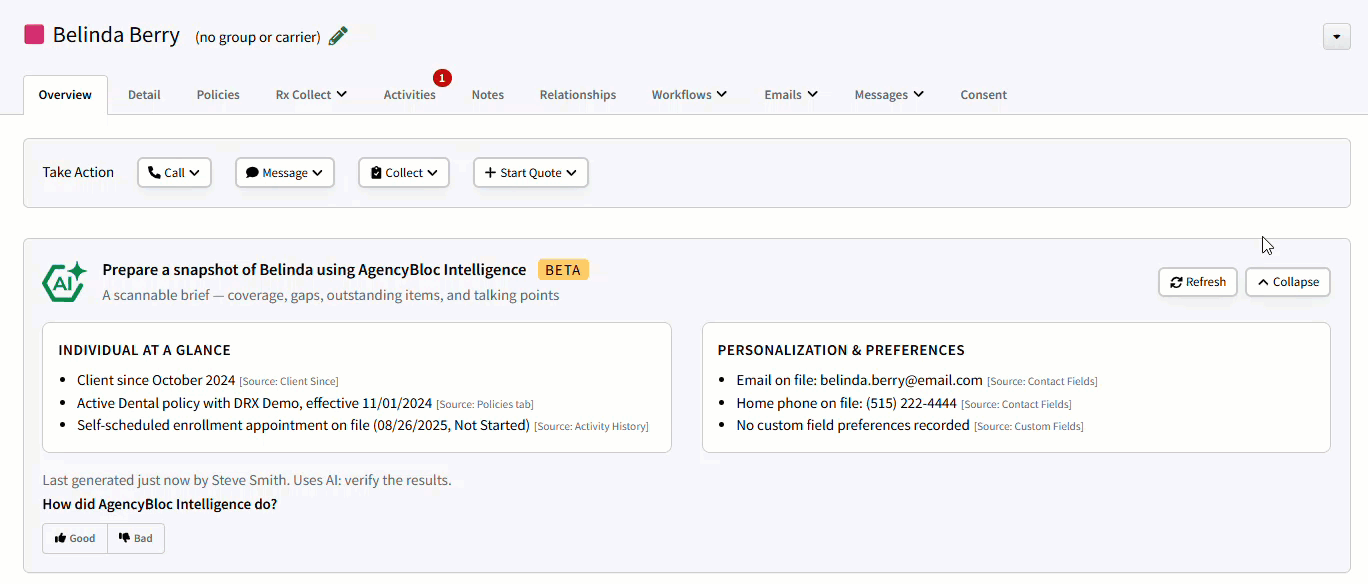The height and width of the screenshot is (584, 1368).
Task: Click the red Activities notification badge
Action: [x=442, y=77]
